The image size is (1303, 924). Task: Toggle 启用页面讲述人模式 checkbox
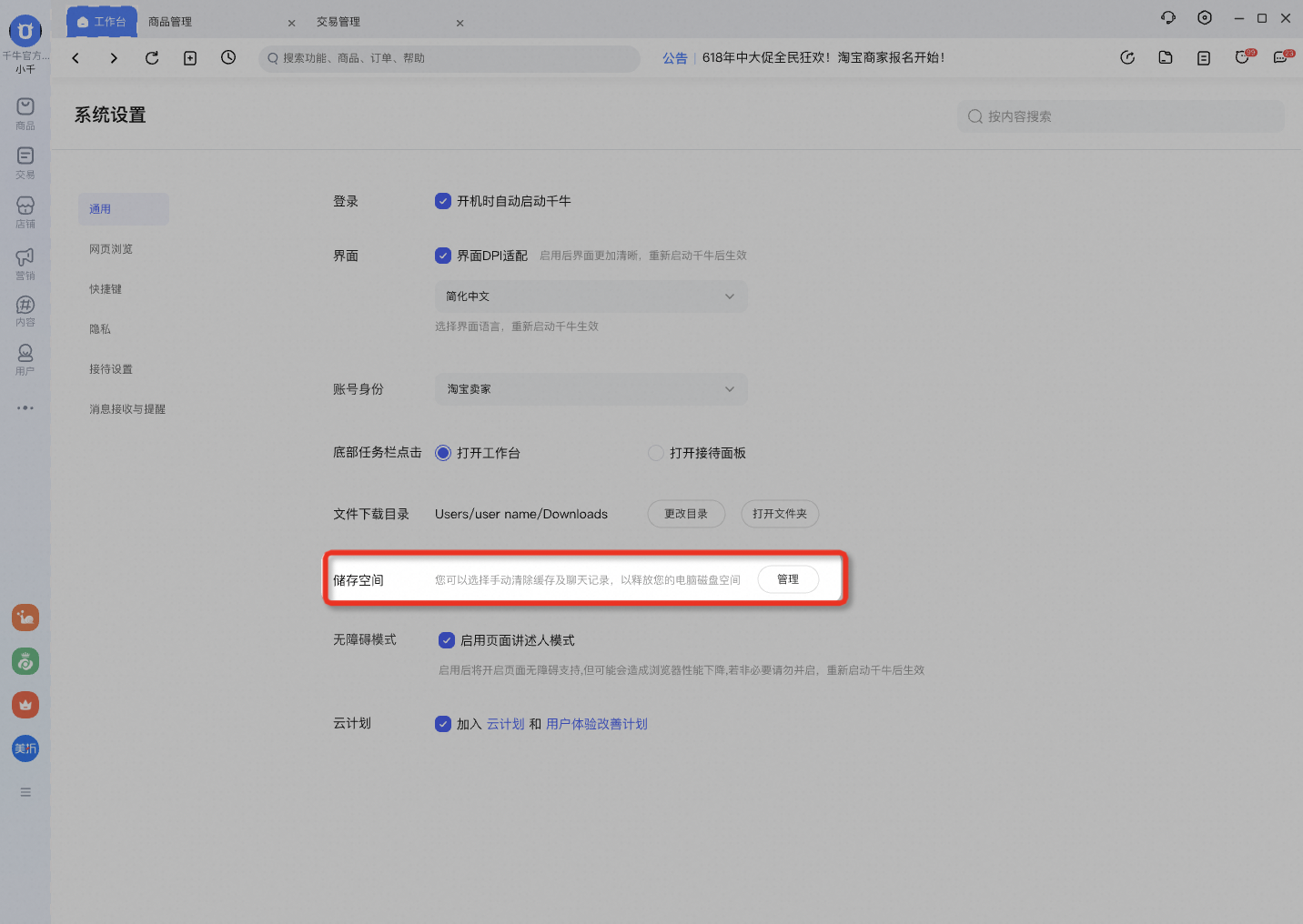[x=447, y=640]
